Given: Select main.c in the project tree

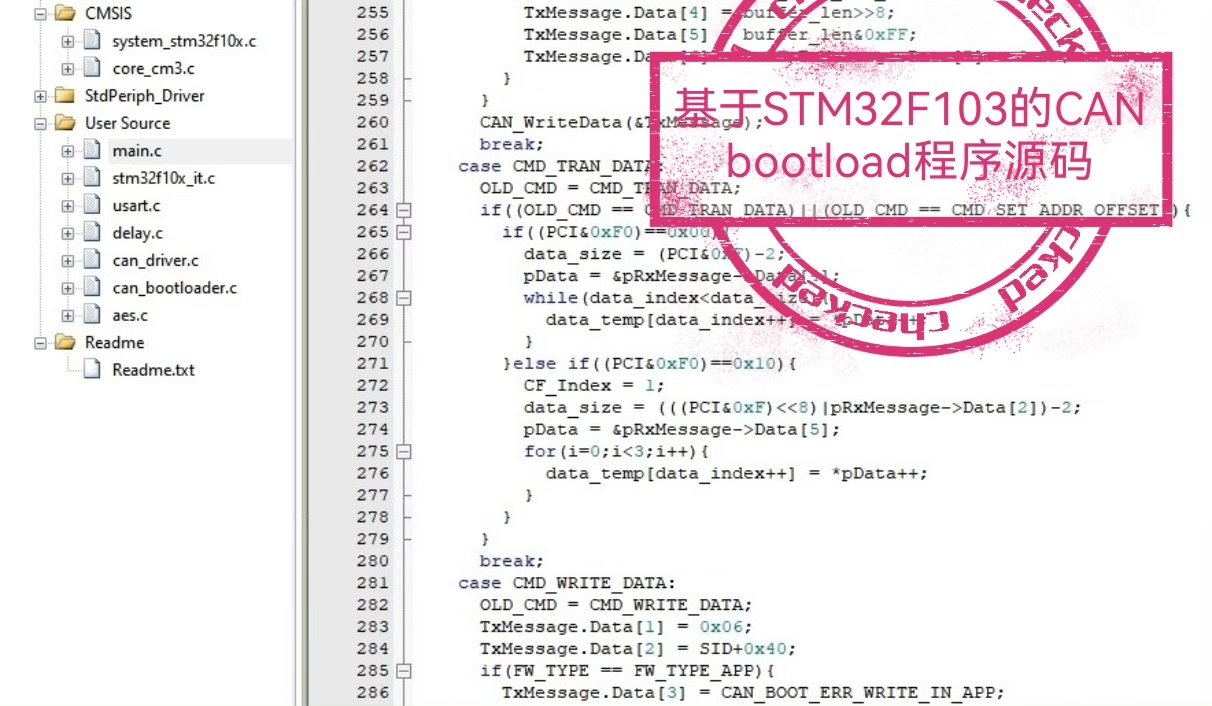Looking at the screenshot, I should pyautogui.click(x=137, y=151).
